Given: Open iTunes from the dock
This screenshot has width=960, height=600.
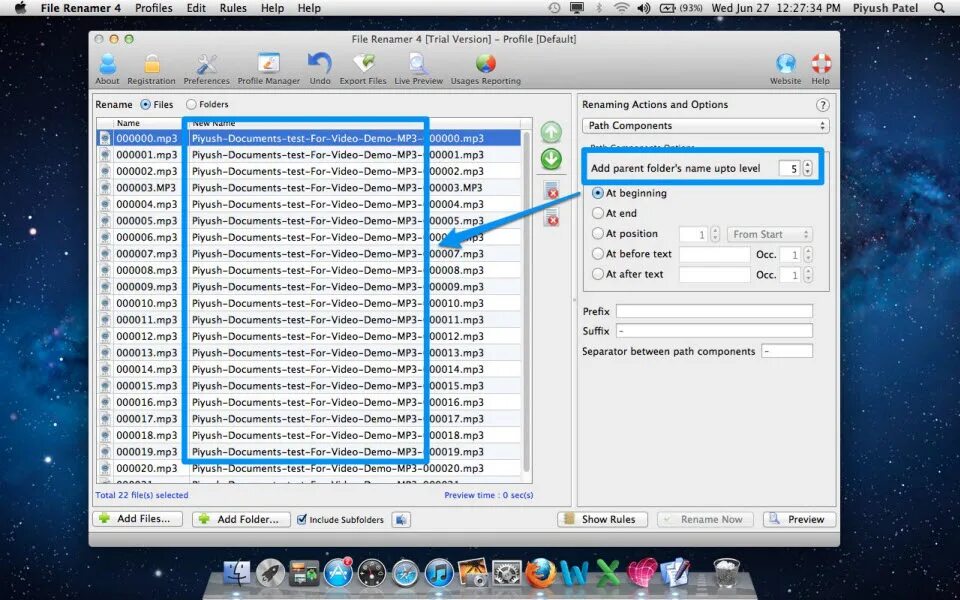Looking at the screenshot, I should [x=439, y=574].
